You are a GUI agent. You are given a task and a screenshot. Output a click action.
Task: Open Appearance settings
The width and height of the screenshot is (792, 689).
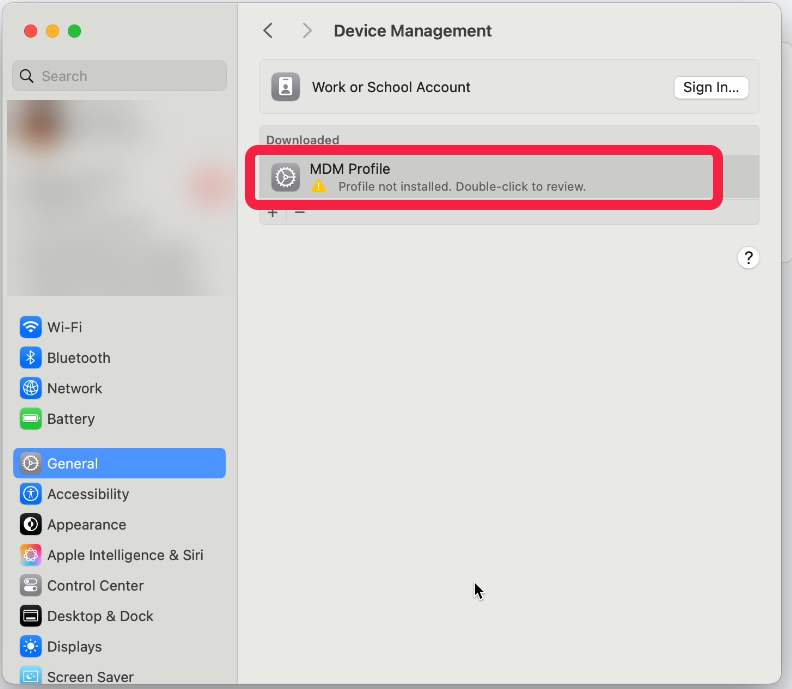click(x=119, y=524)
